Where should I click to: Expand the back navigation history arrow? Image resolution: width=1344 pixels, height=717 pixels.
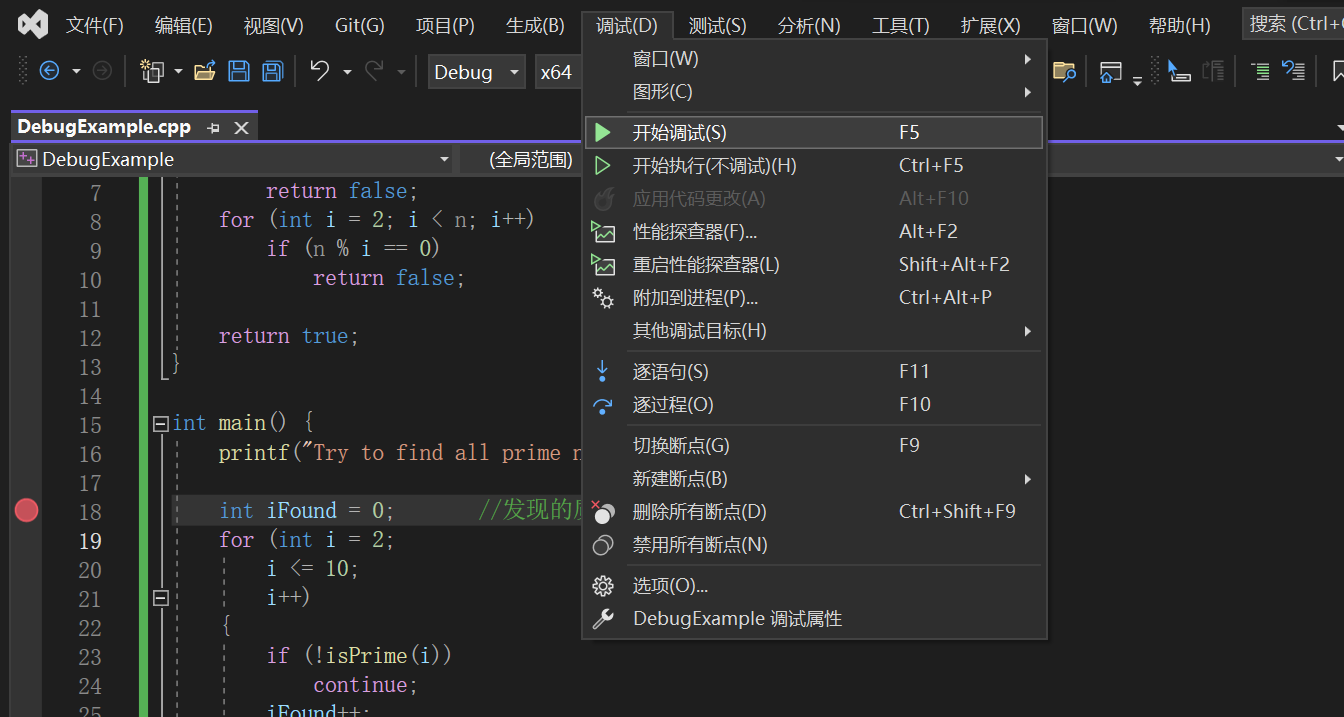pos(75,72)
